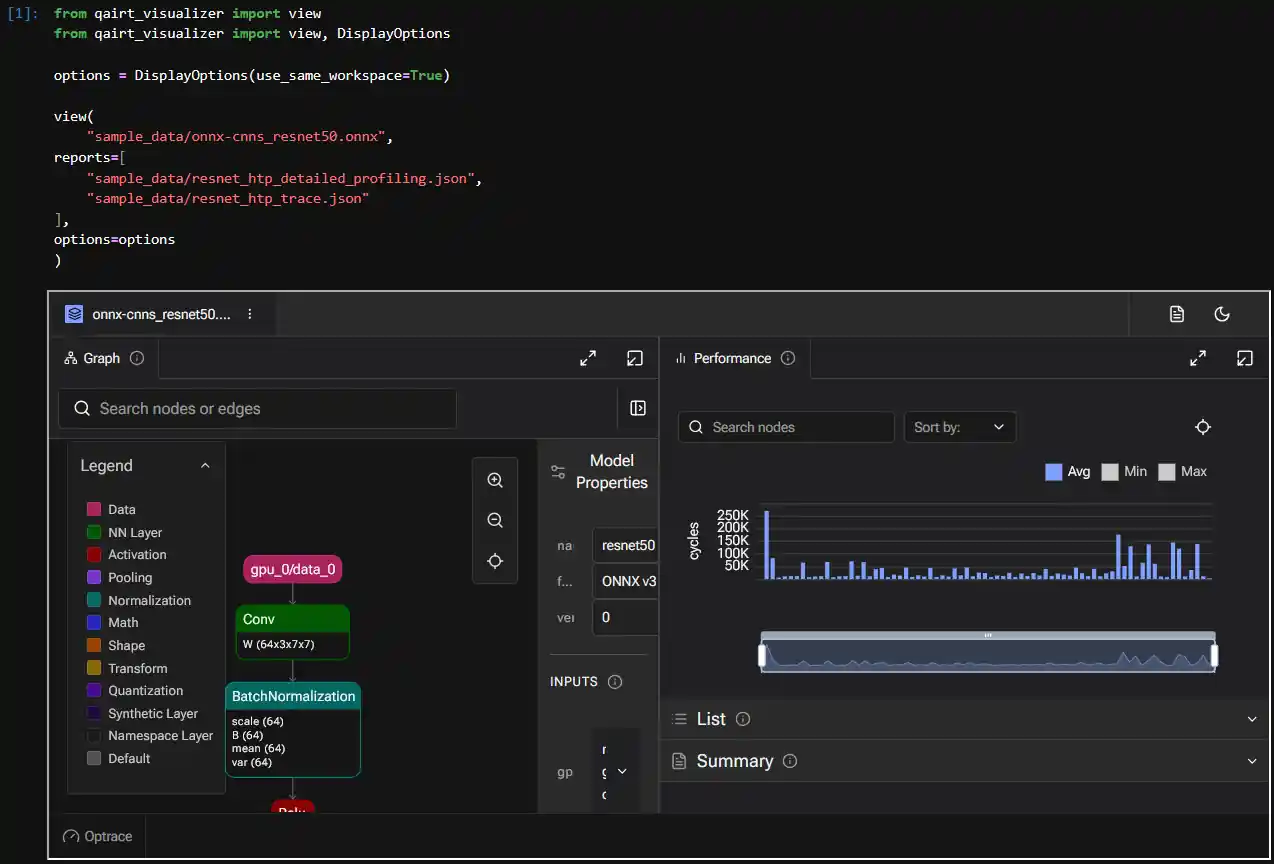Viewport: 1274px width, 864px height.
Task: Click the Activation legend swatch
Action: click(94, 555)
